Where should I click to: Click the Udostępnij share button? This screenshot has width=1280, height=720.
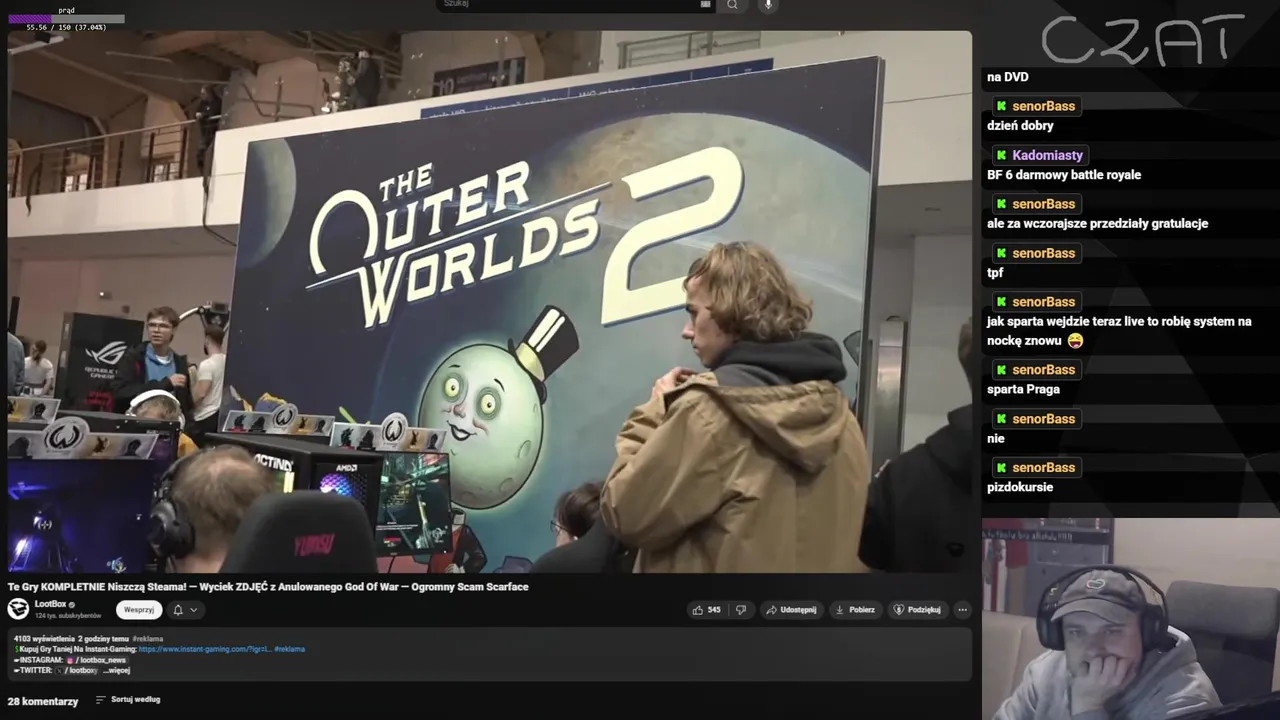(791, 609)
